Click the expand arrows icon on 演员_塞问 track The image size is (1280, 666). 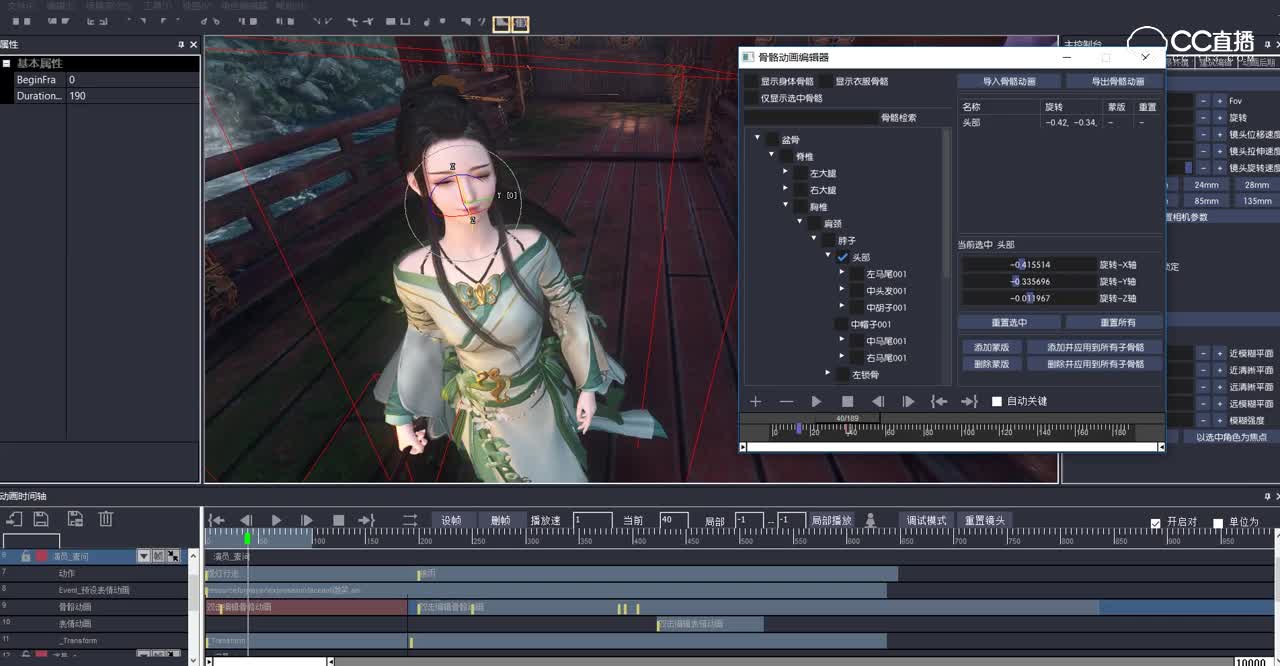[173, 556]
